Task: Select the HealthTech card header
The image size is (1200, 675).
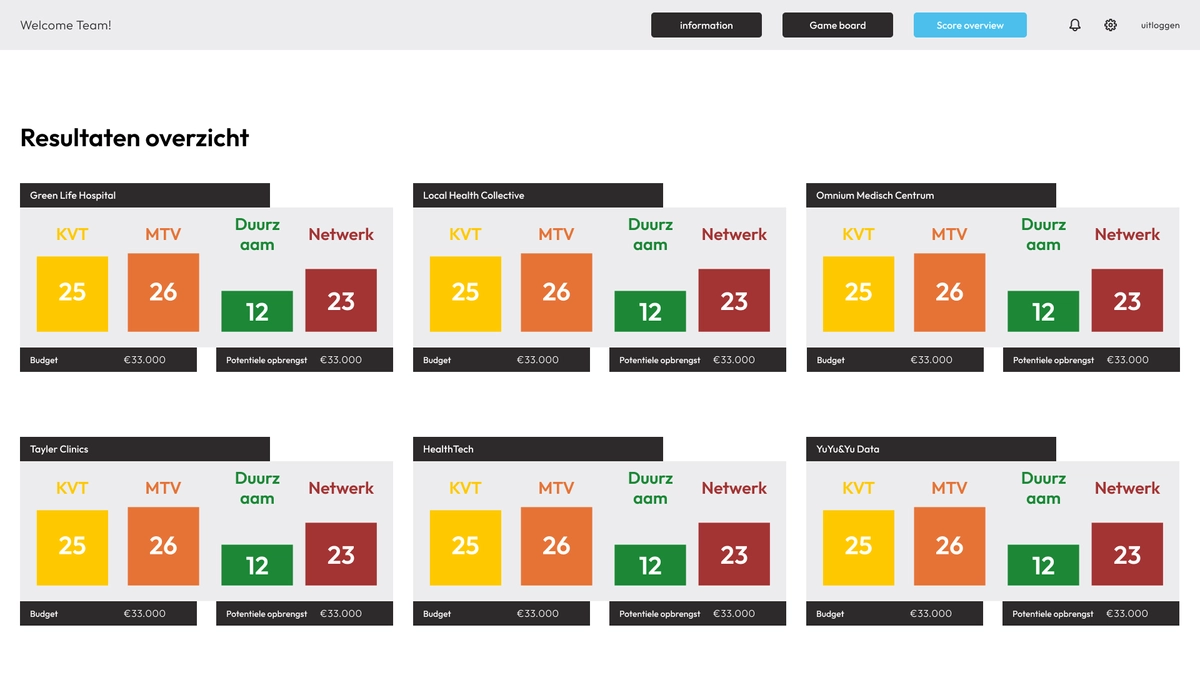Action: click(538, 449)
